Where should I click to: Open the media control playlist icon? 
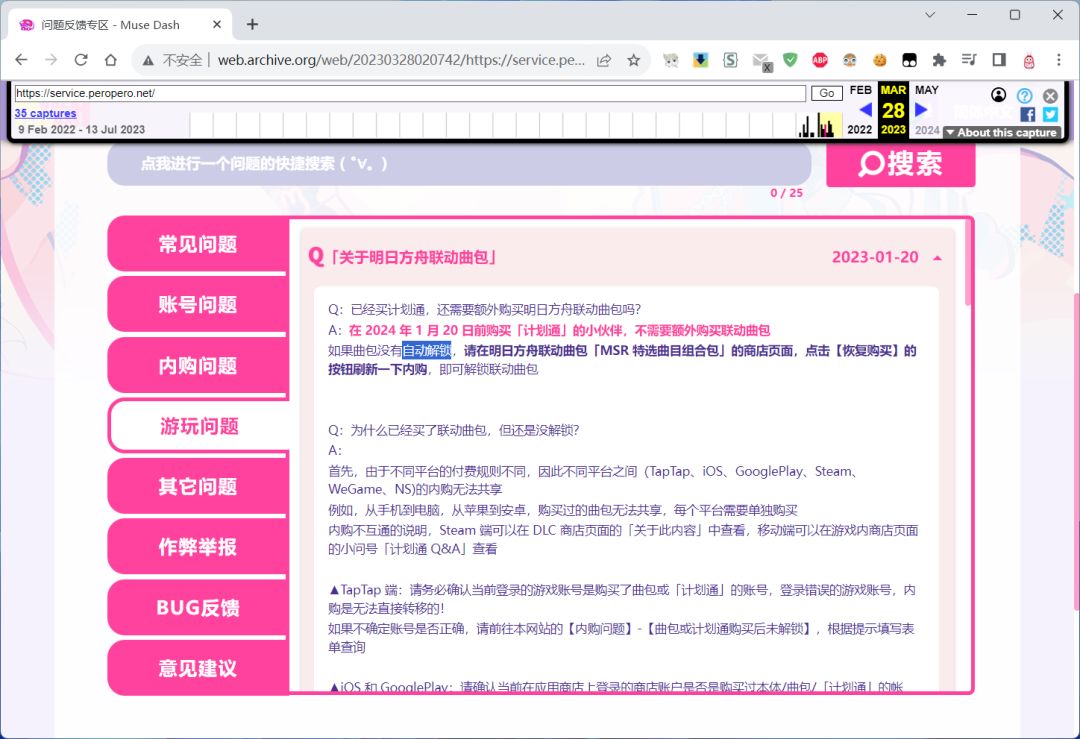[x=969, y=60]
